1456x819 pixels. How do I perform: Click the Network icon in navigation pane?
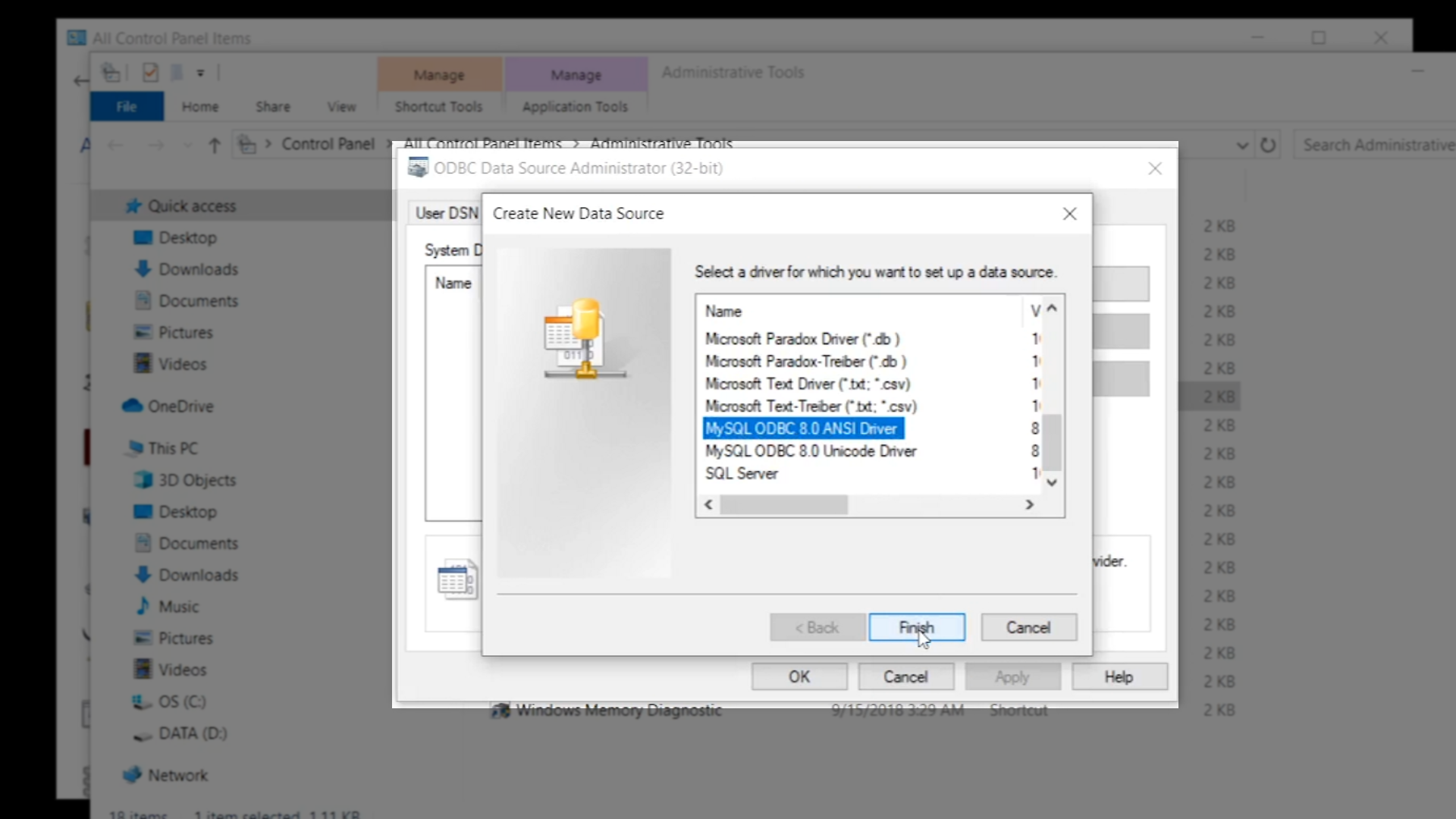point(133,774)
